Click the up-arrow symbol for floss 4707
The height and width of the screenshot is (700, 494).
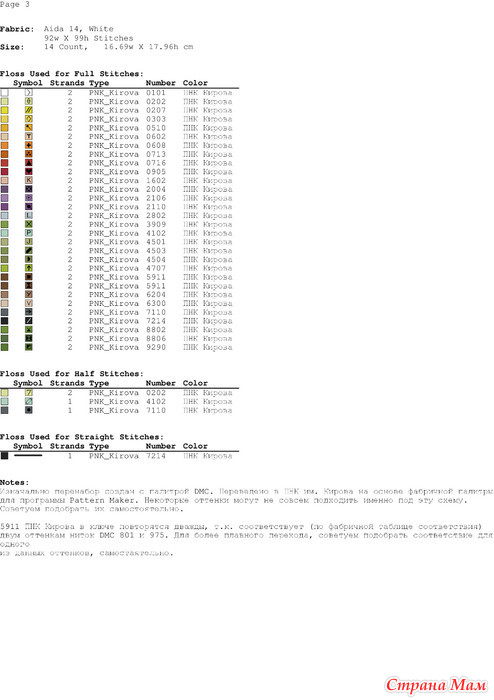(x=29, y=268)
